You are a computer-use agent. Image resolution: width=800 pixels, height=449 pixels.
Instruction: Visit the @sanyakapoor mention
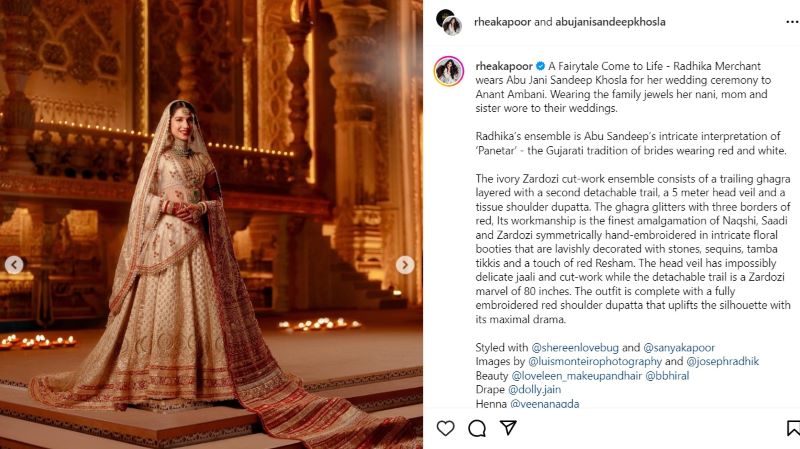point(679,347)
